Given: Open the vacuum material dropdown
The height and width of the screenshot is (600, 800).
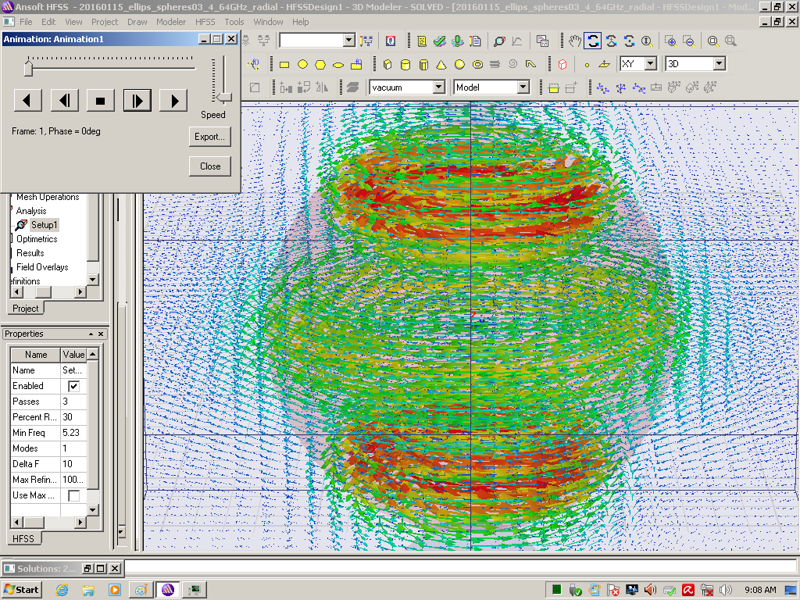Looking at the screenshot, I should pos(438,88).
